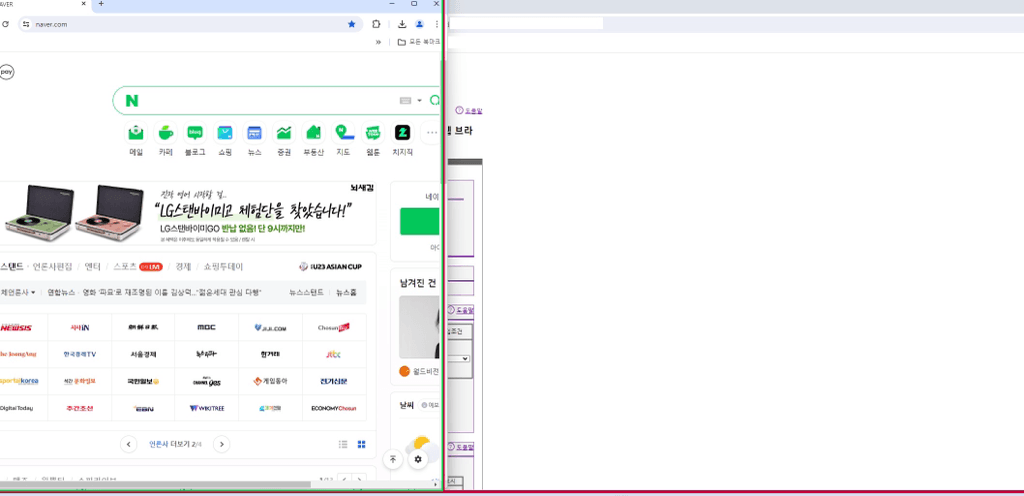Select the 쇼핑투데이 tab
1024x496 pixels.
[x=223, y=266]
